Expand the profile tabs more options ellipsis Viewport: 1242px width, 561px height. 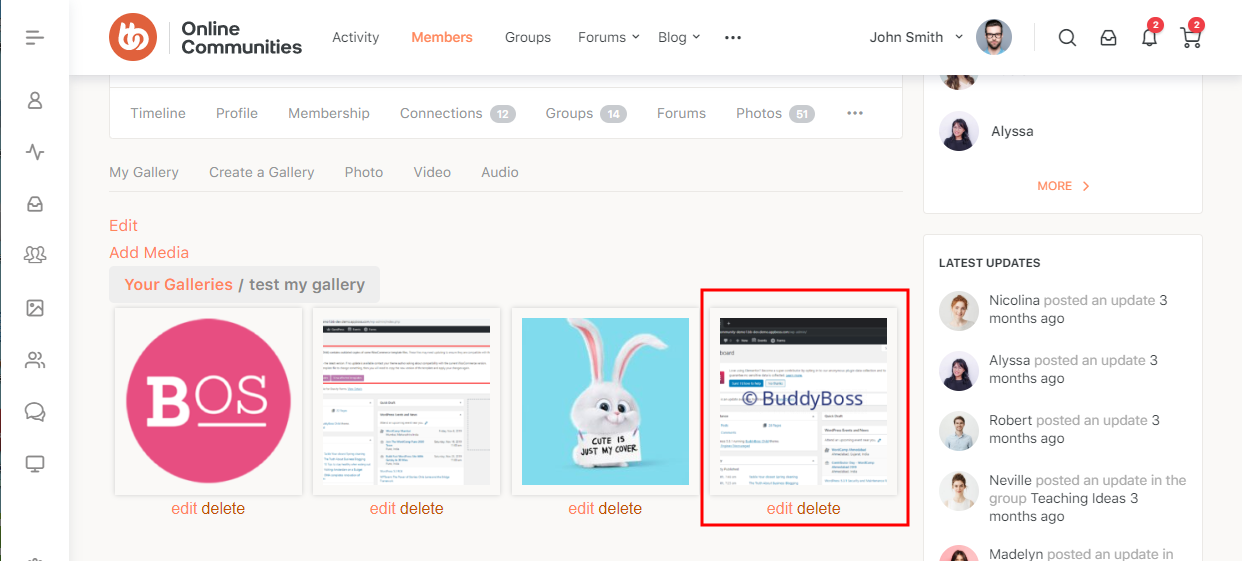855,113
